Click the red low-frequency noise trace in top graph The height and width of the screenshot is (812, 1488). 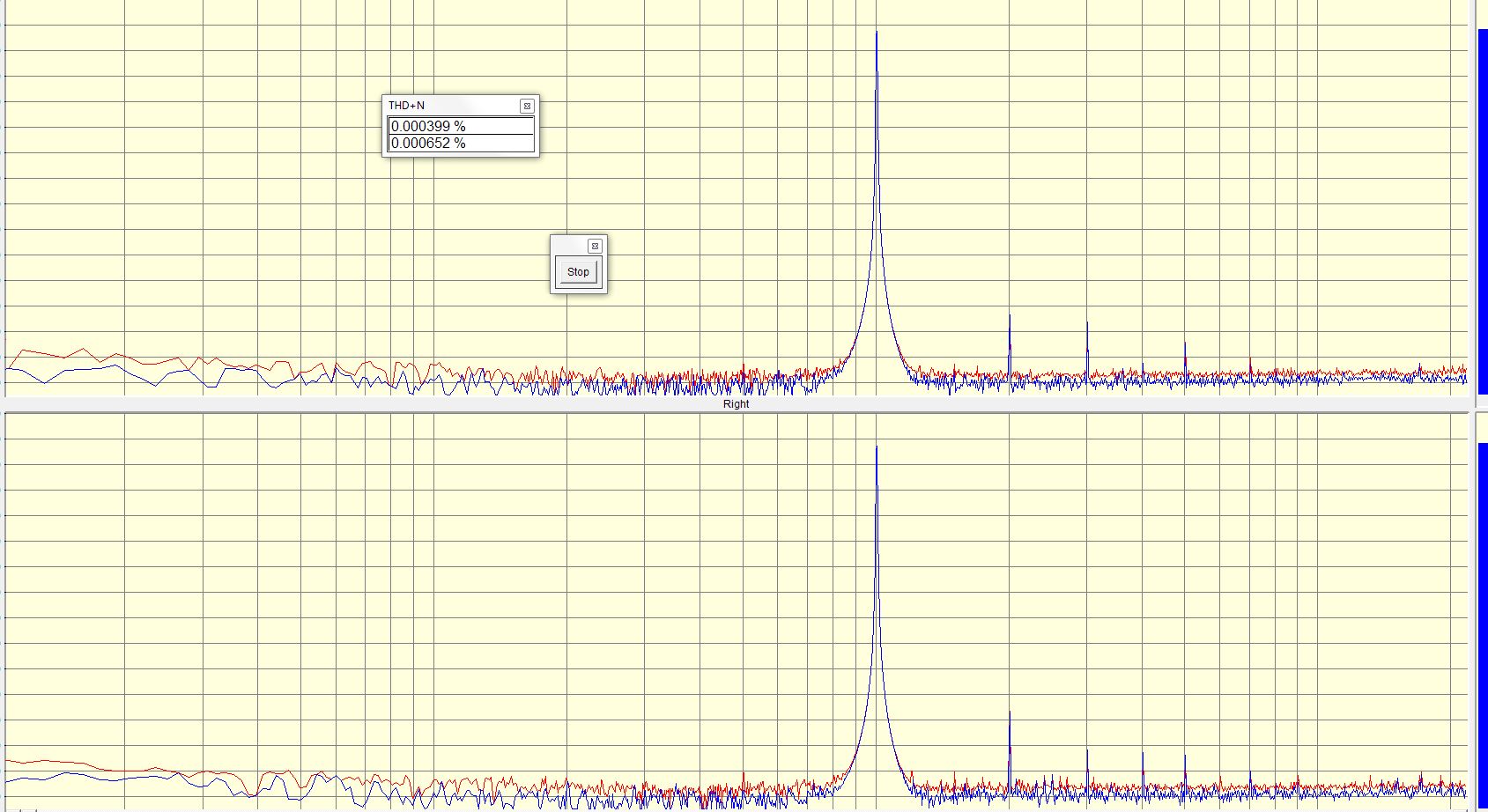pyautogui.click(x=53, y=354)
